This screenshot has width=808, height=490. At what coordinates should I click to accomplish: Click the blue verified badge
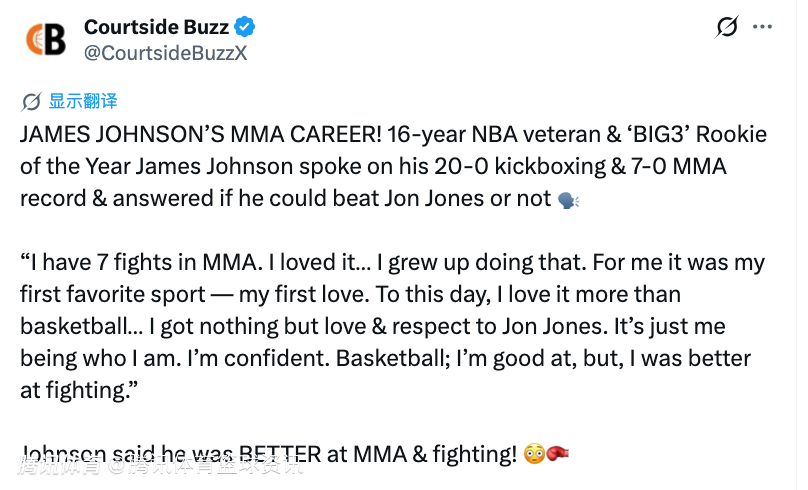click(x=244, y=27)
